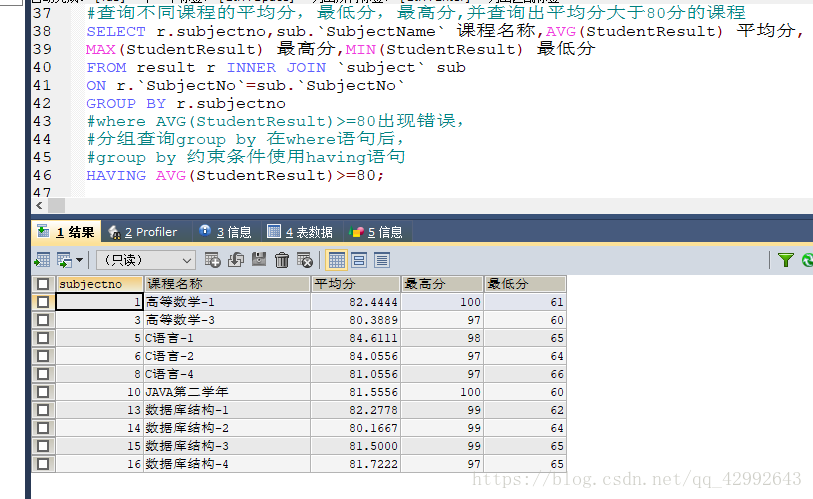Screen dimensions: 813x499
Task: Select the average value 81.7222
Action: (356, 464)
